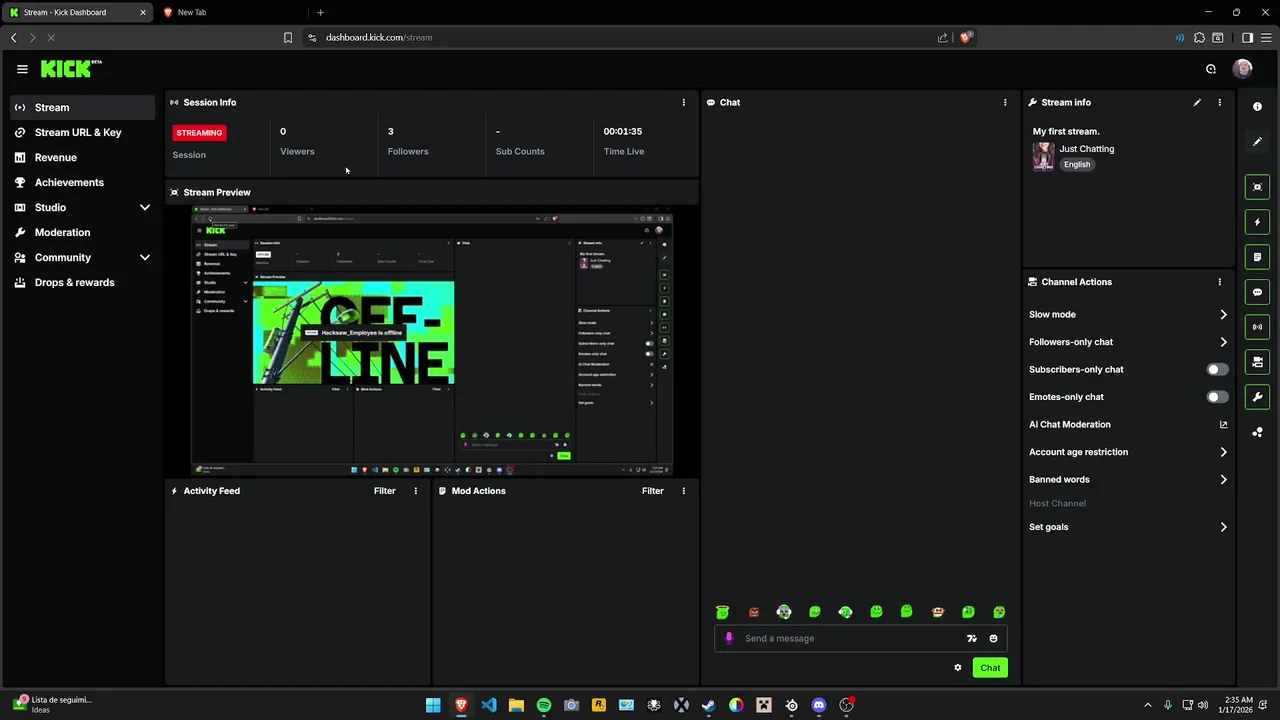Click the info icon in right sidebar
Screen dimensions: 1280x720
[1258, 107]
